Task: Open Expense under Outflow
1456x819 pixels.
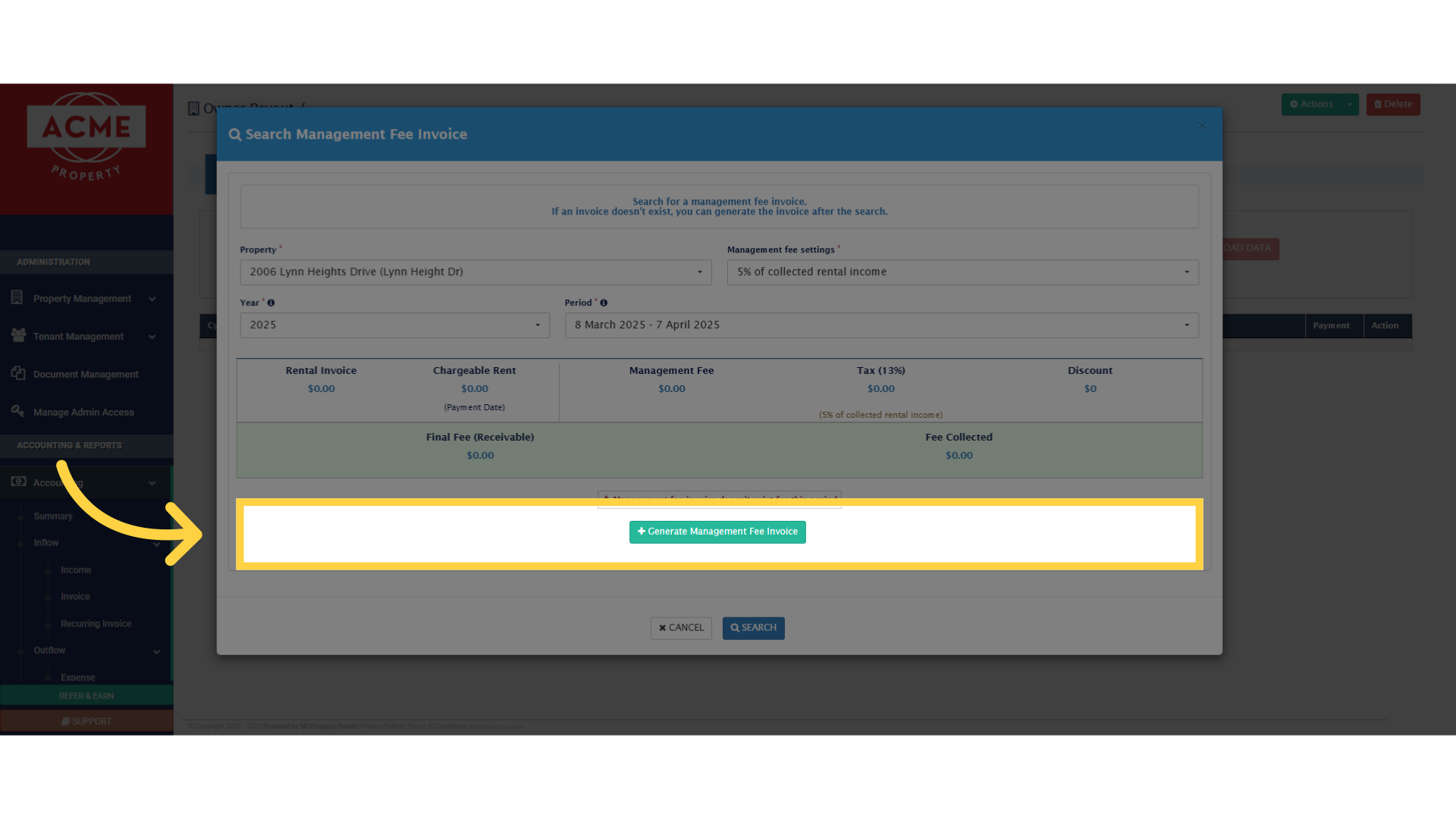Action: click(x=77, y=677)
